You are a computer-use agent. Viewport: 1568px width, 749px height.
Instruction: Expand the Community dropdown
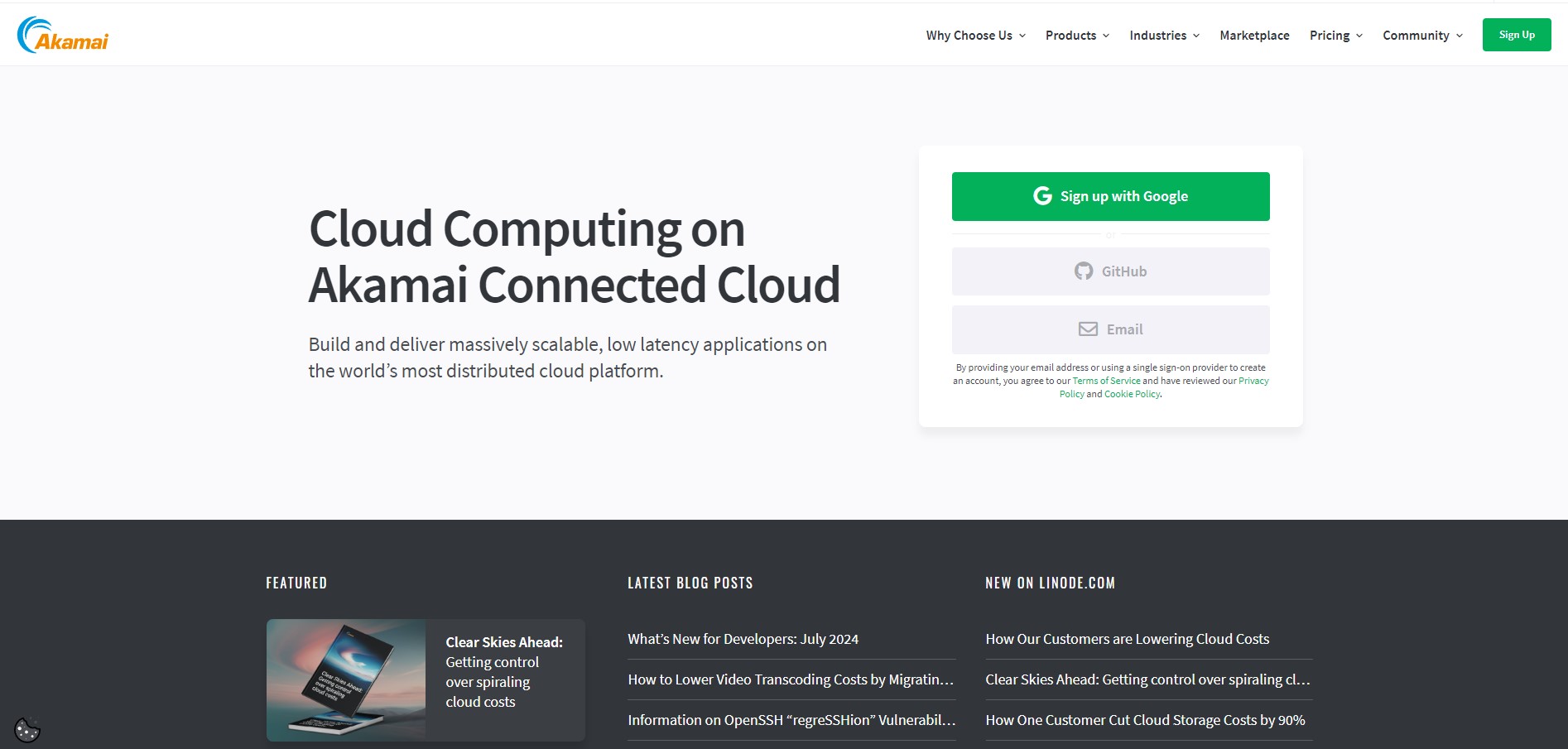[1416, 35]
